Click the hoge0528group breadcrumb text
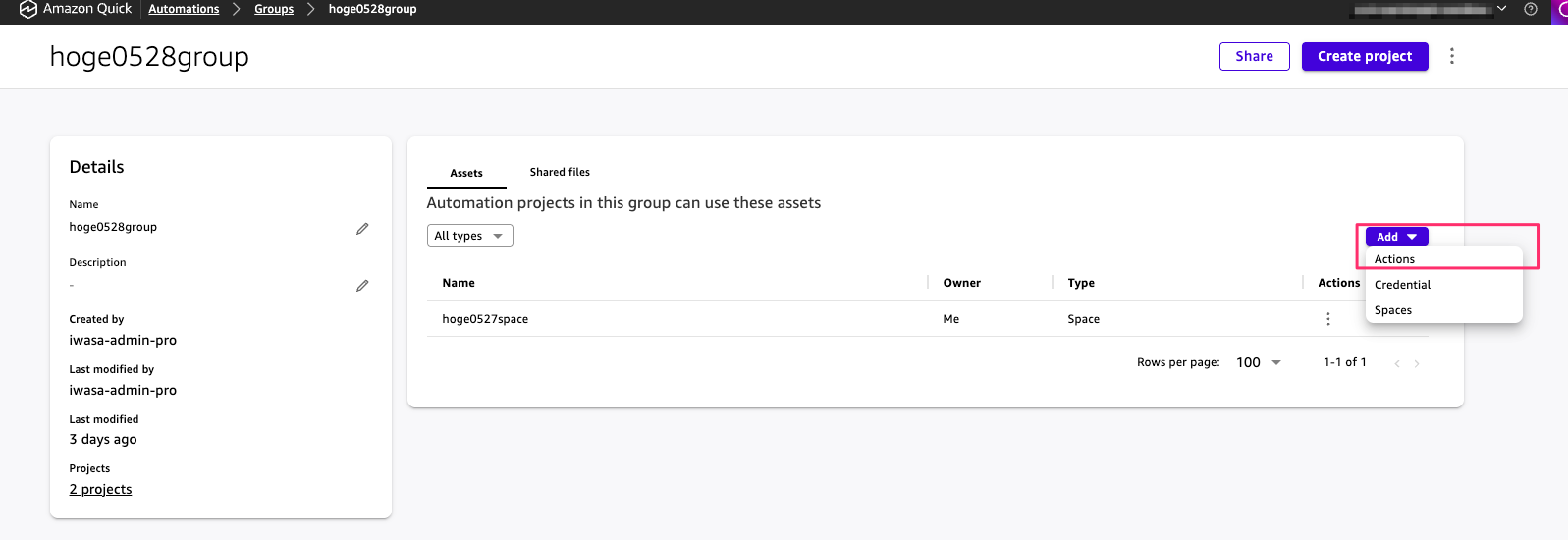The image size is (1568, 540). pyautogui.click(x=372, y=9)
